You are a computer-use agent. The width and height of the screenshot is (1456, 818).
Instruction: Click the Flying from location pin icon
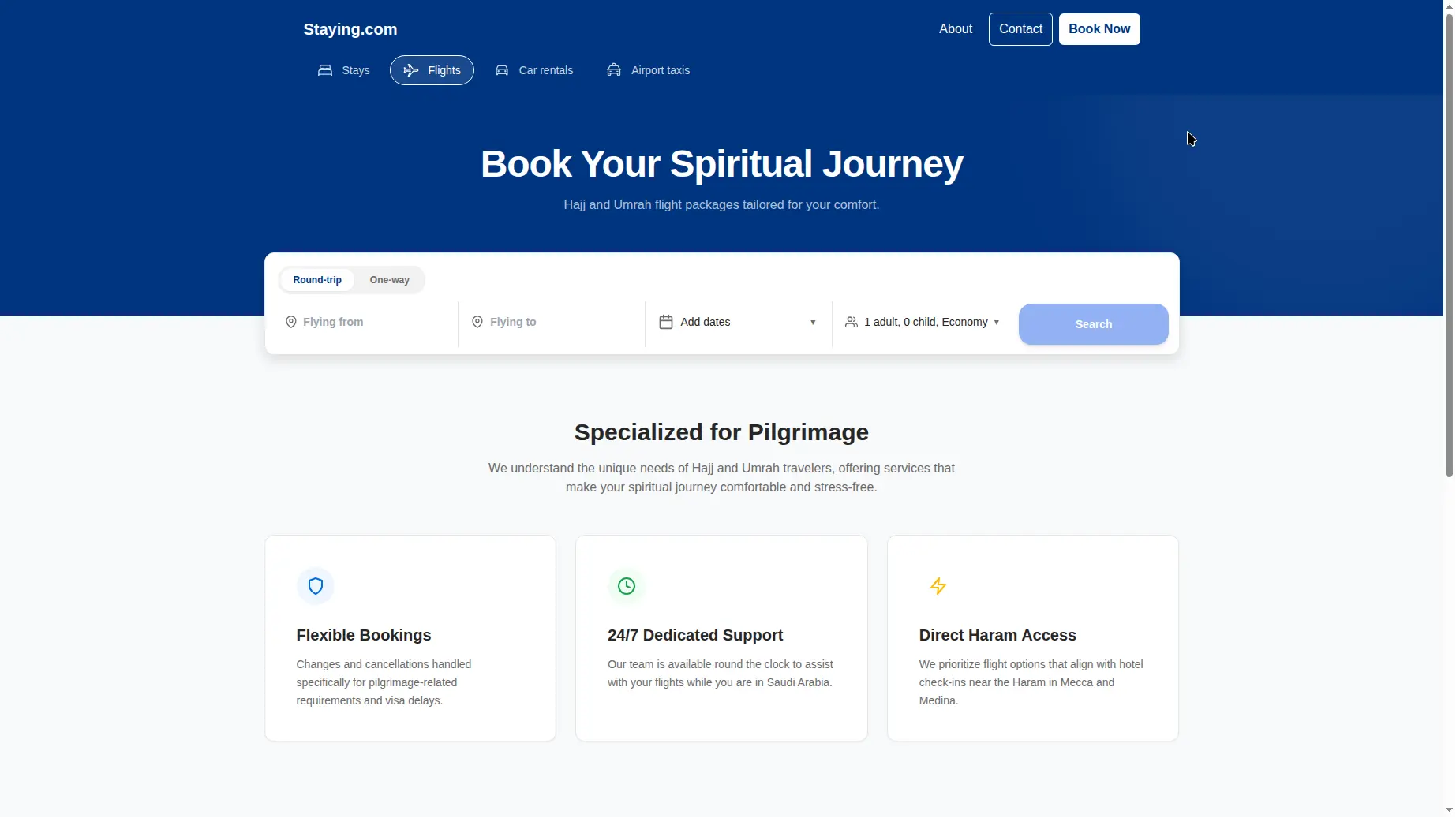(290, 322)
